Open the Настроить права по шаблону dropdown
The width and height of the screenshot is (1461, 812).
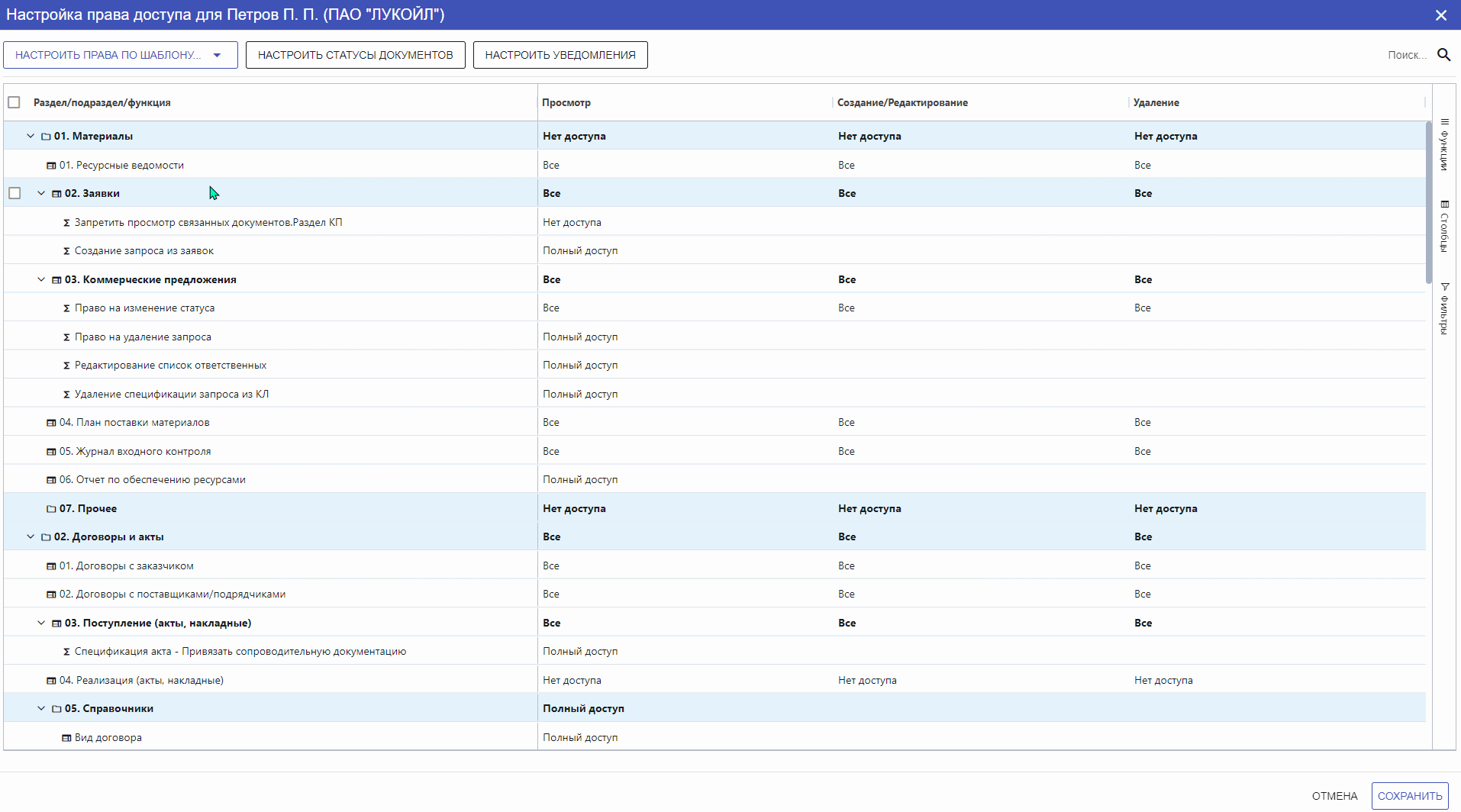pos(121,55)
